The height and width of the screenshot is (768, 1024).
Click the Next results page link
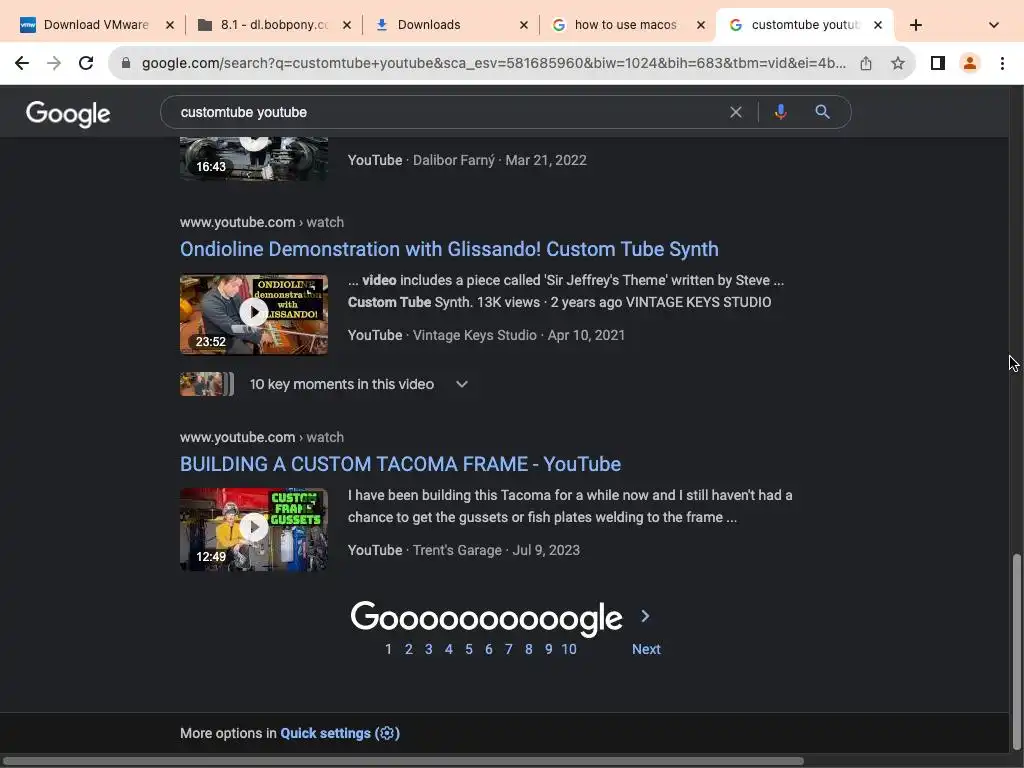pyautogui.click(x=646, y=649)
